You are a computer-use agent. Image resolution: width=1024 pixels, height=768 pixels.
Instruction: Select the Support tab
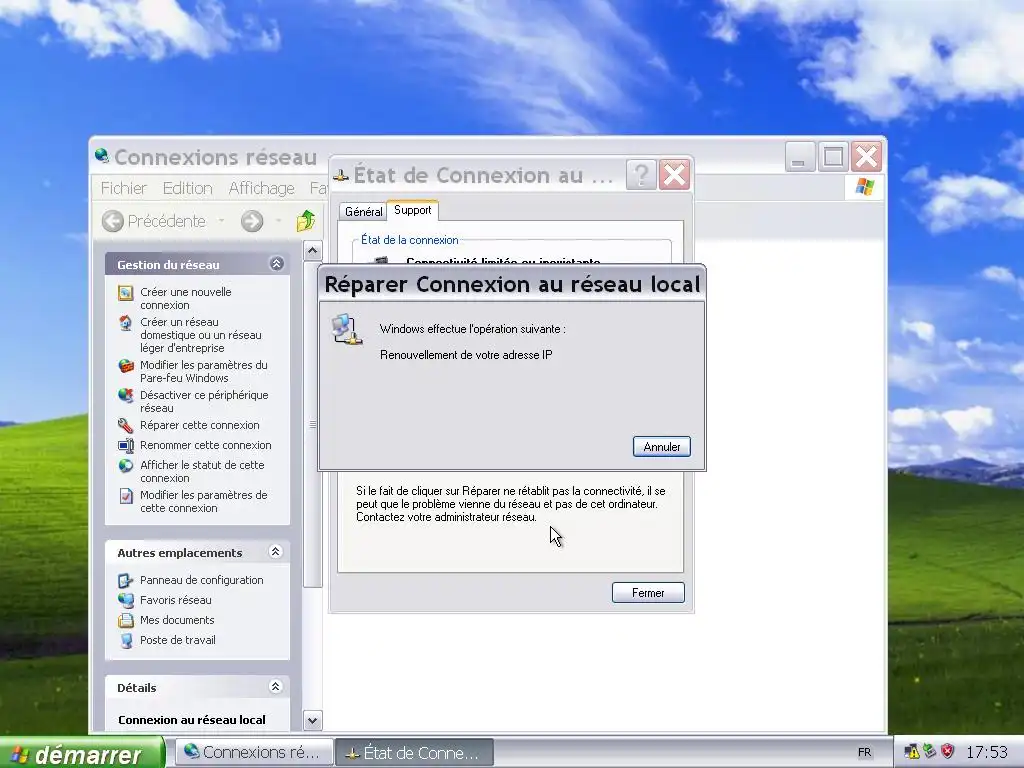(412, 210)
